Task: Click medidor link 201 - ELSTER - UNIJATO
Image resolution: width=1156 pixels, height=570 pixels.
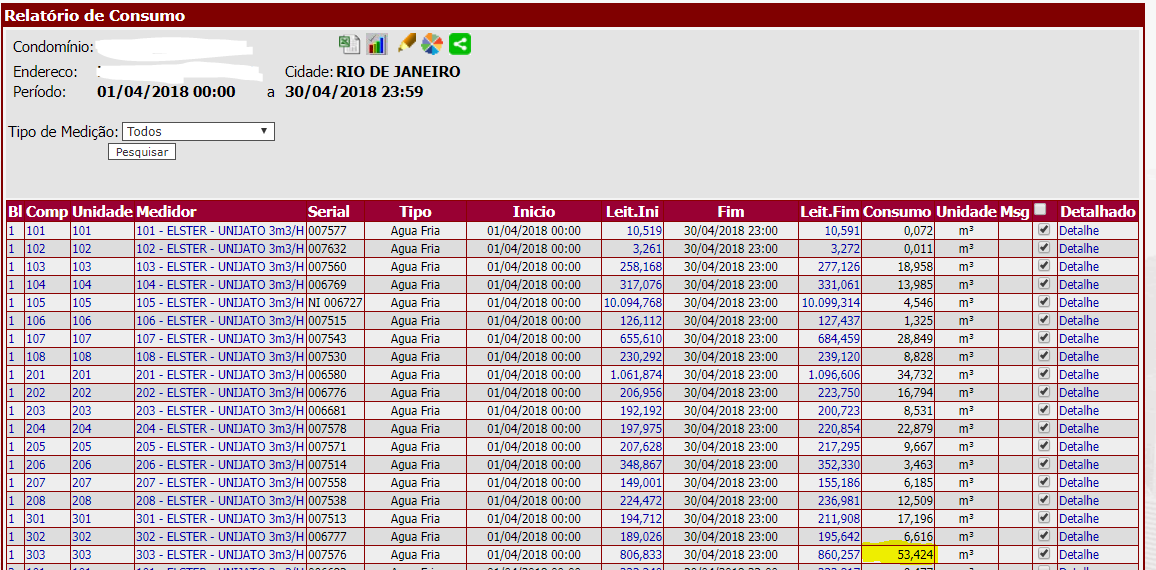Action: coord(219,375)
